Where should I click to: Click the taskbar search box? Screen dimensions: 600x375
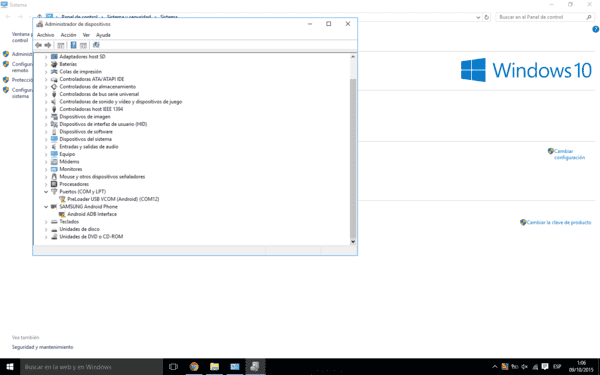pyautogui.click(x=91, y=367)
